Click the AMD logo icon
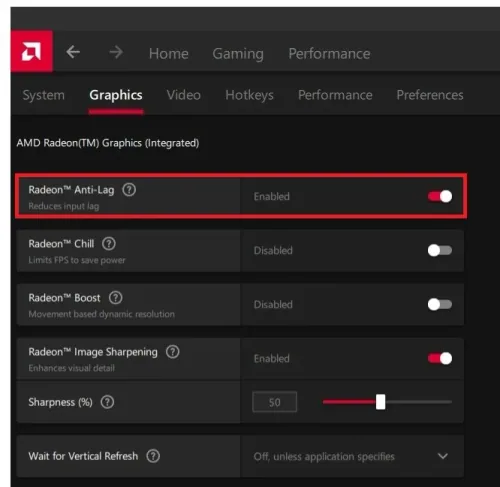This screenshot has height=487, width=500. [x=31, y=51]
